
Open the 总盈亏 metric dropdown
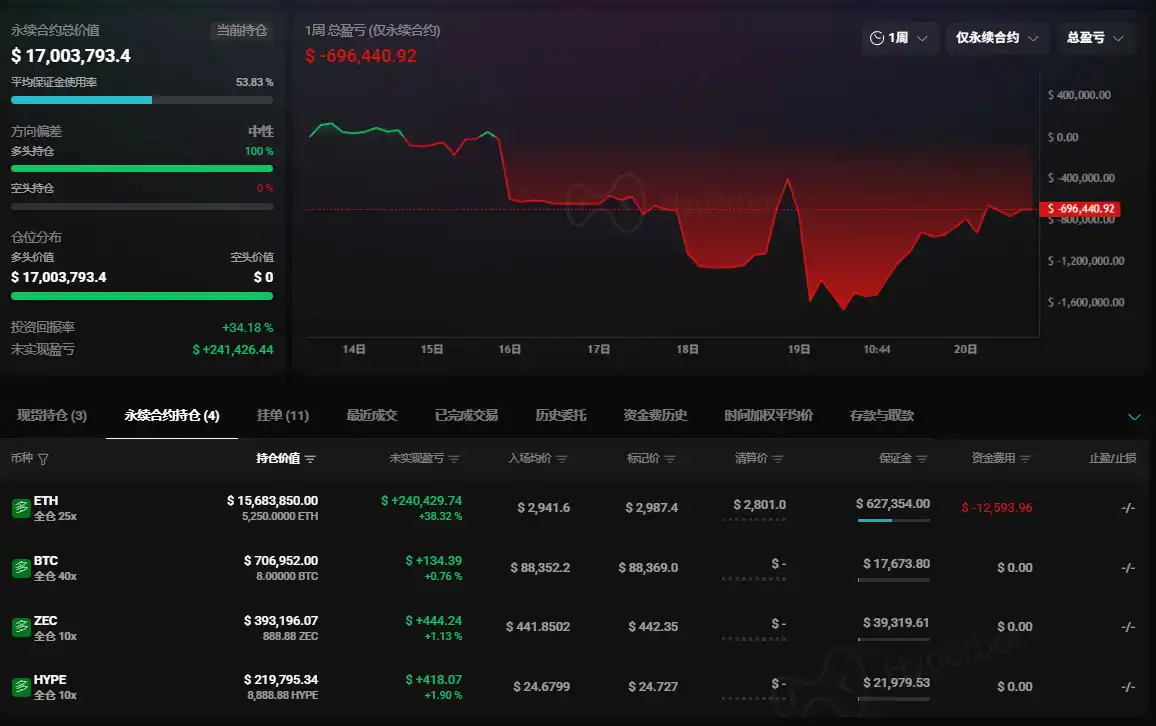click(1095, 38)
